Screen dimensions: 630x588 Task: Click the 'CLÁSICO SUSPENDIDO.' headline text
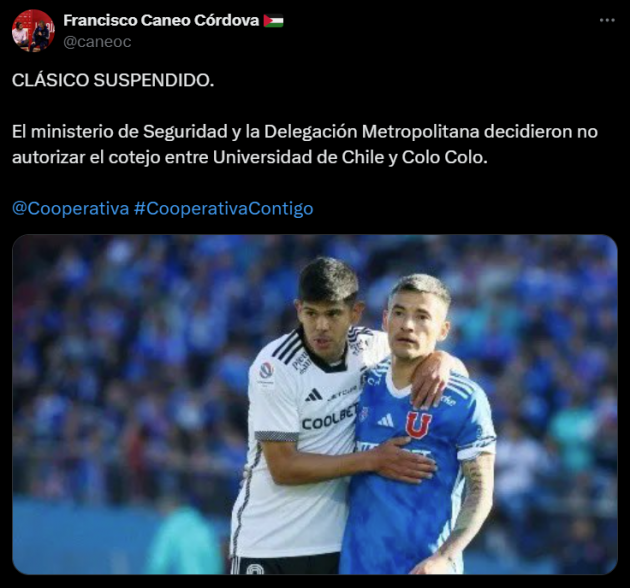click(113, 80)
